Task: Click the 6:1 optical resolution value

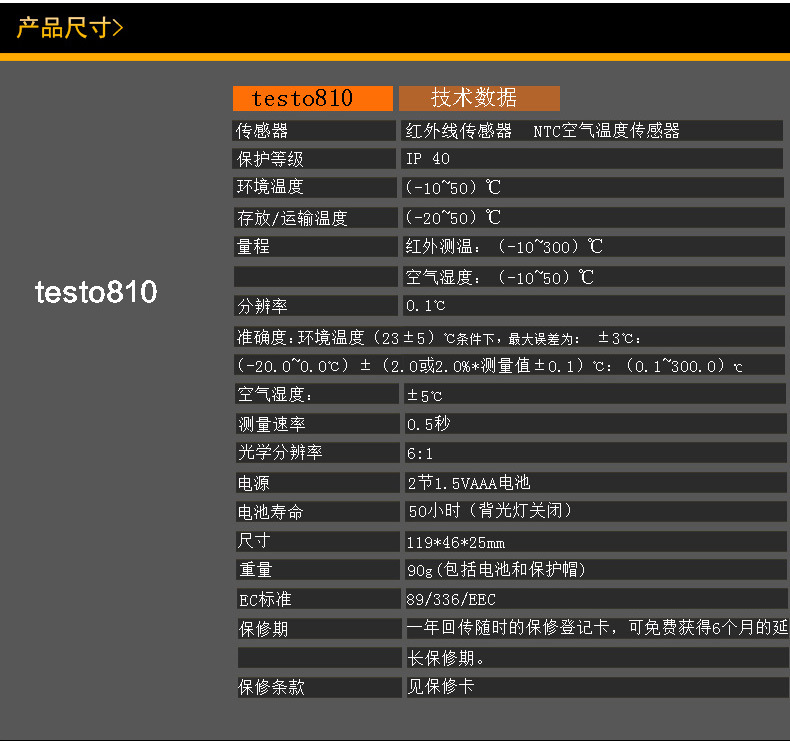Action: click(x=420, y=454)
